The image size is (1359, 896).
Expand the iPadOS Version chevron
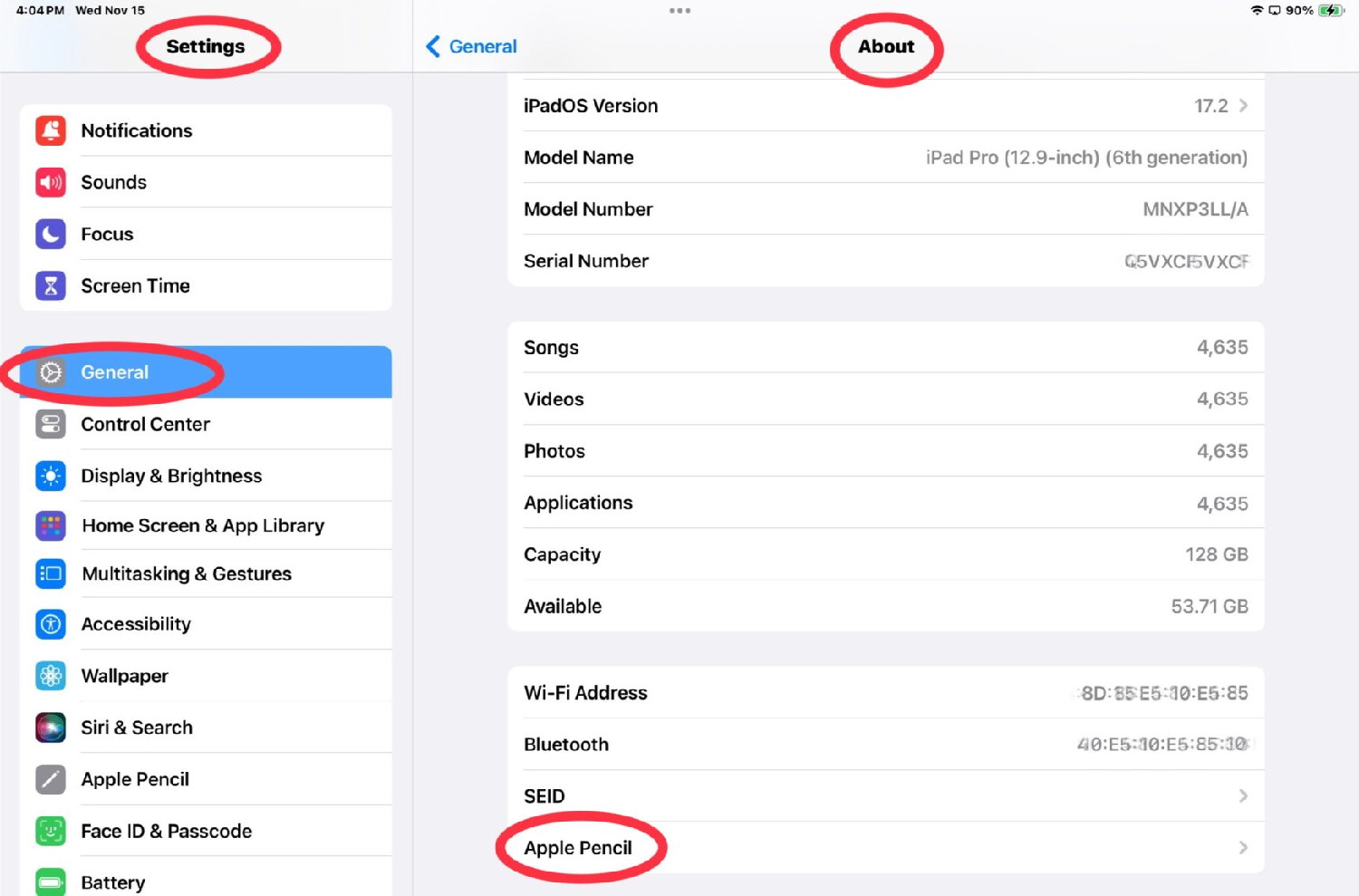[x=1243, y=106]
